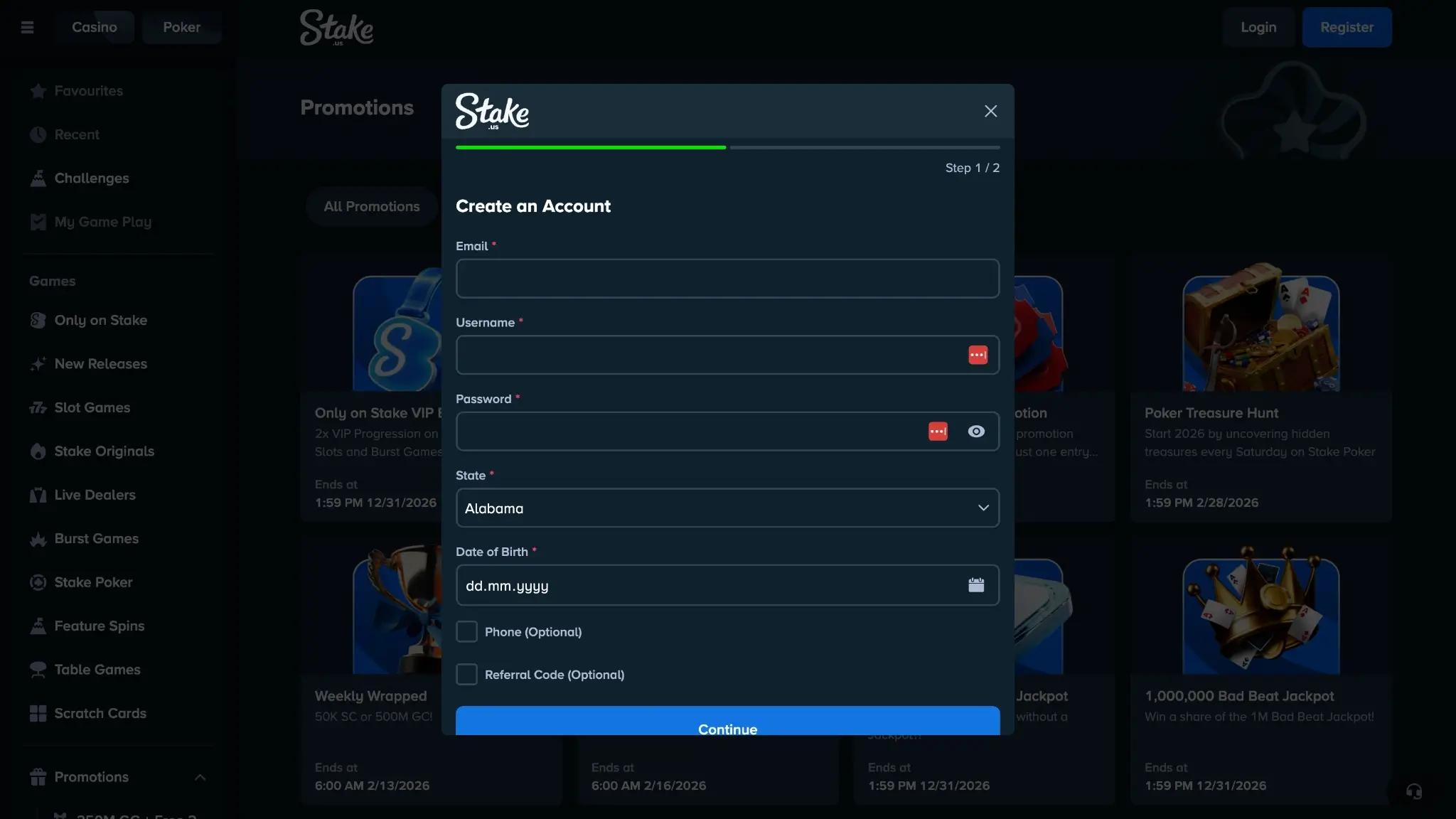Click the red password manager icon in Username

tap(978, 355)
